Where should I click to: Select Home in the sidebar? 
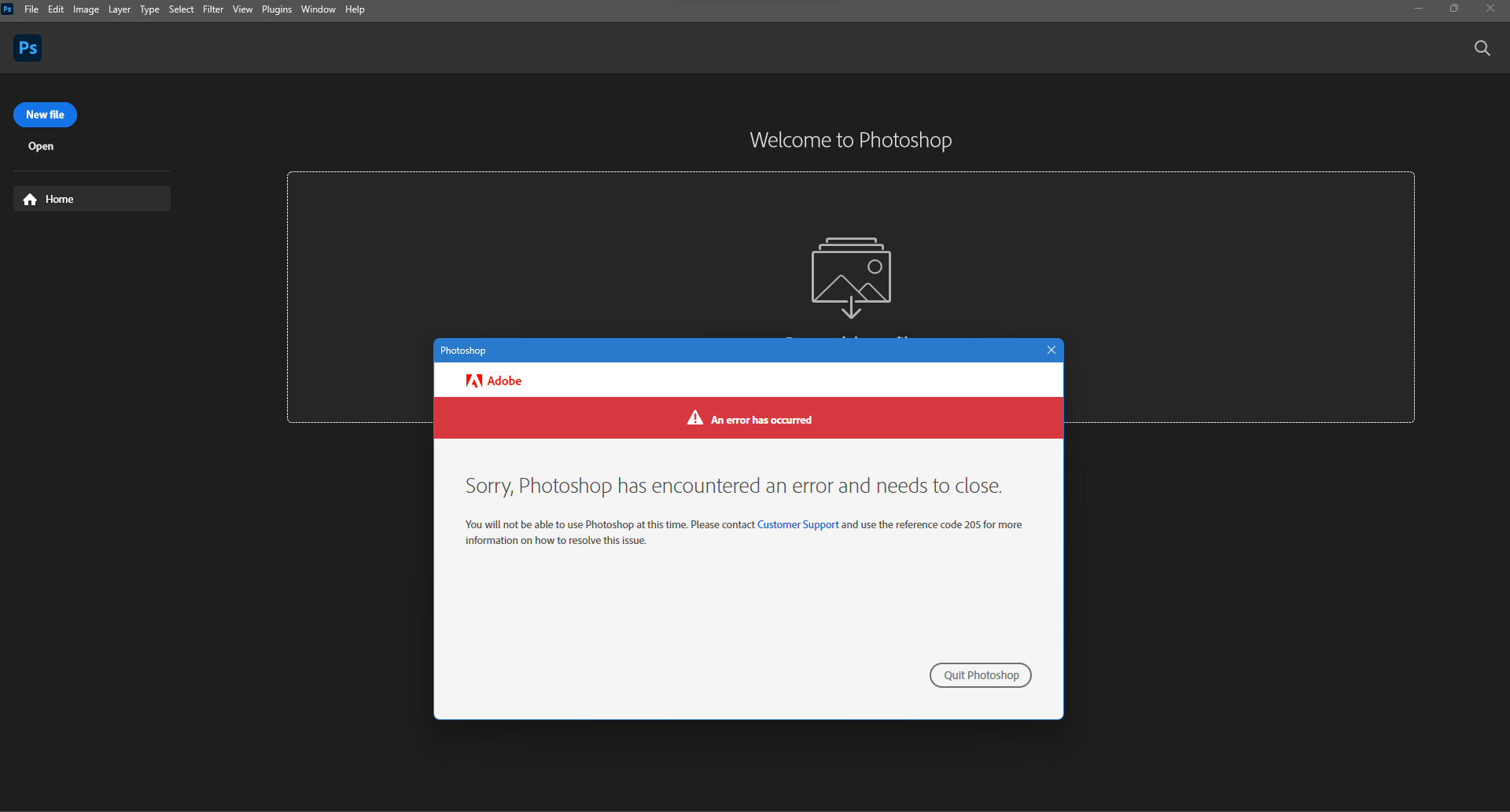(x=59, y=199)
